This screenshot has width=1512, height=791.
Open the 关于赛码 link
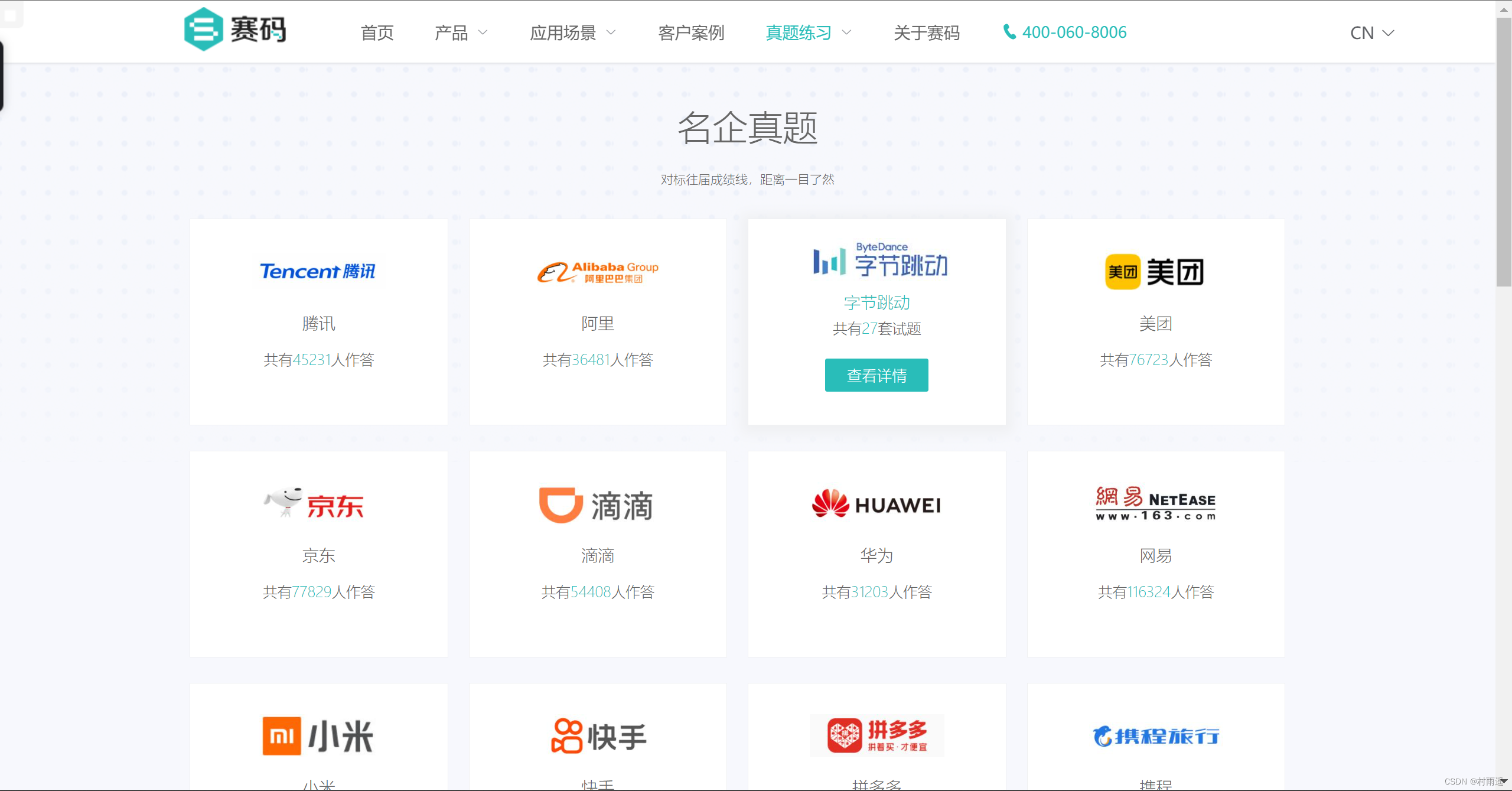click(927, 32)
